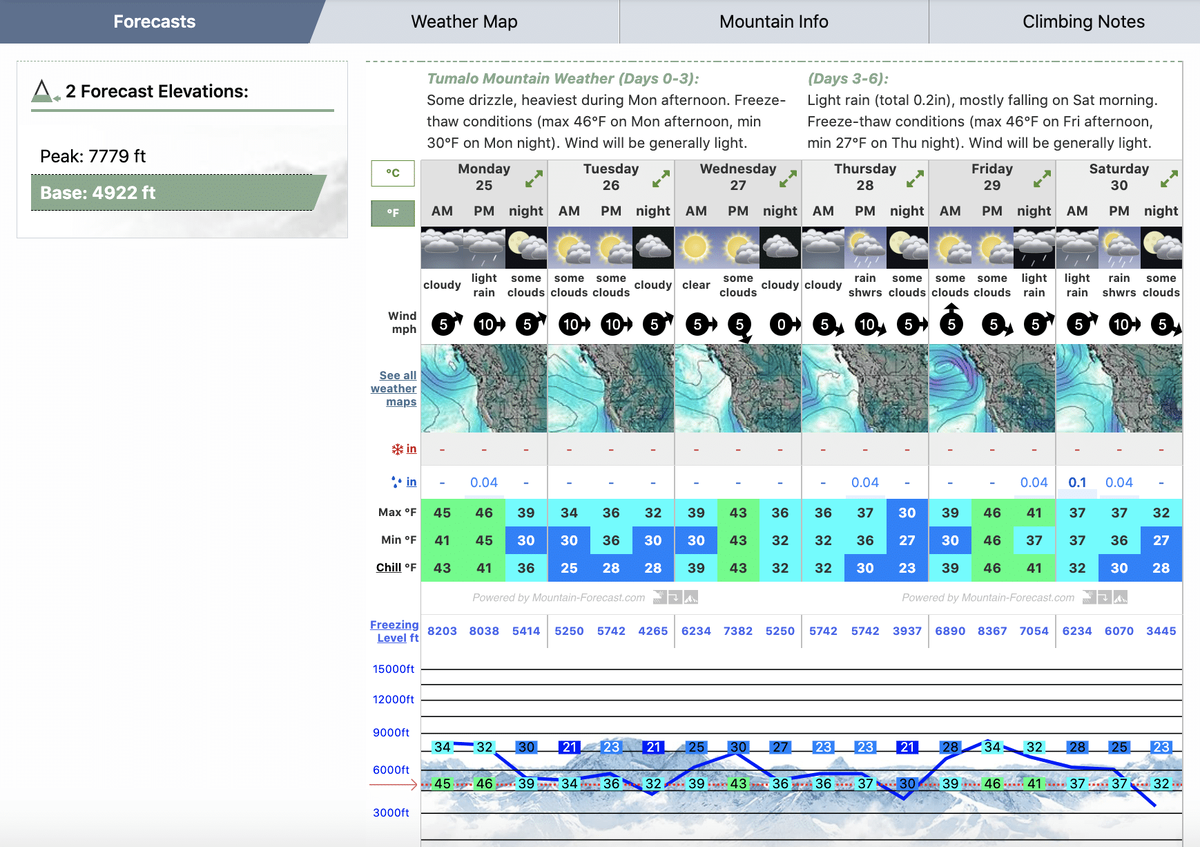Viewport: 1200px width, 847px height.
Task: Open Saturday weather map thumbnail
Action: coord(1119,389)
